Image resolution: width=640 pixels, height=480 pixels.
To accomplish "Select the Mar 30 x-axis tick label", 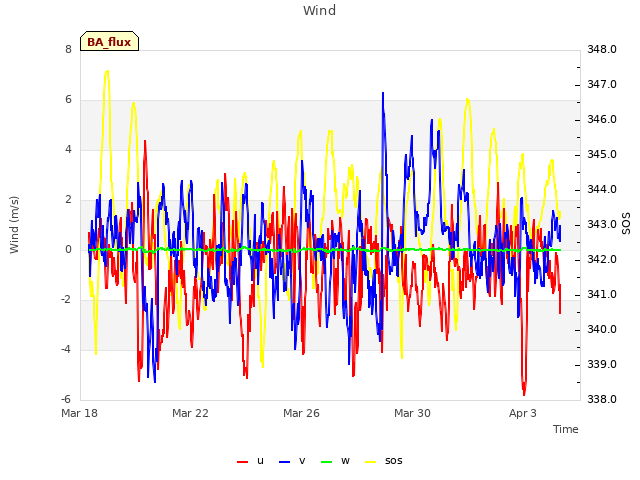I will pyautogui.click(x=412, y=413).
